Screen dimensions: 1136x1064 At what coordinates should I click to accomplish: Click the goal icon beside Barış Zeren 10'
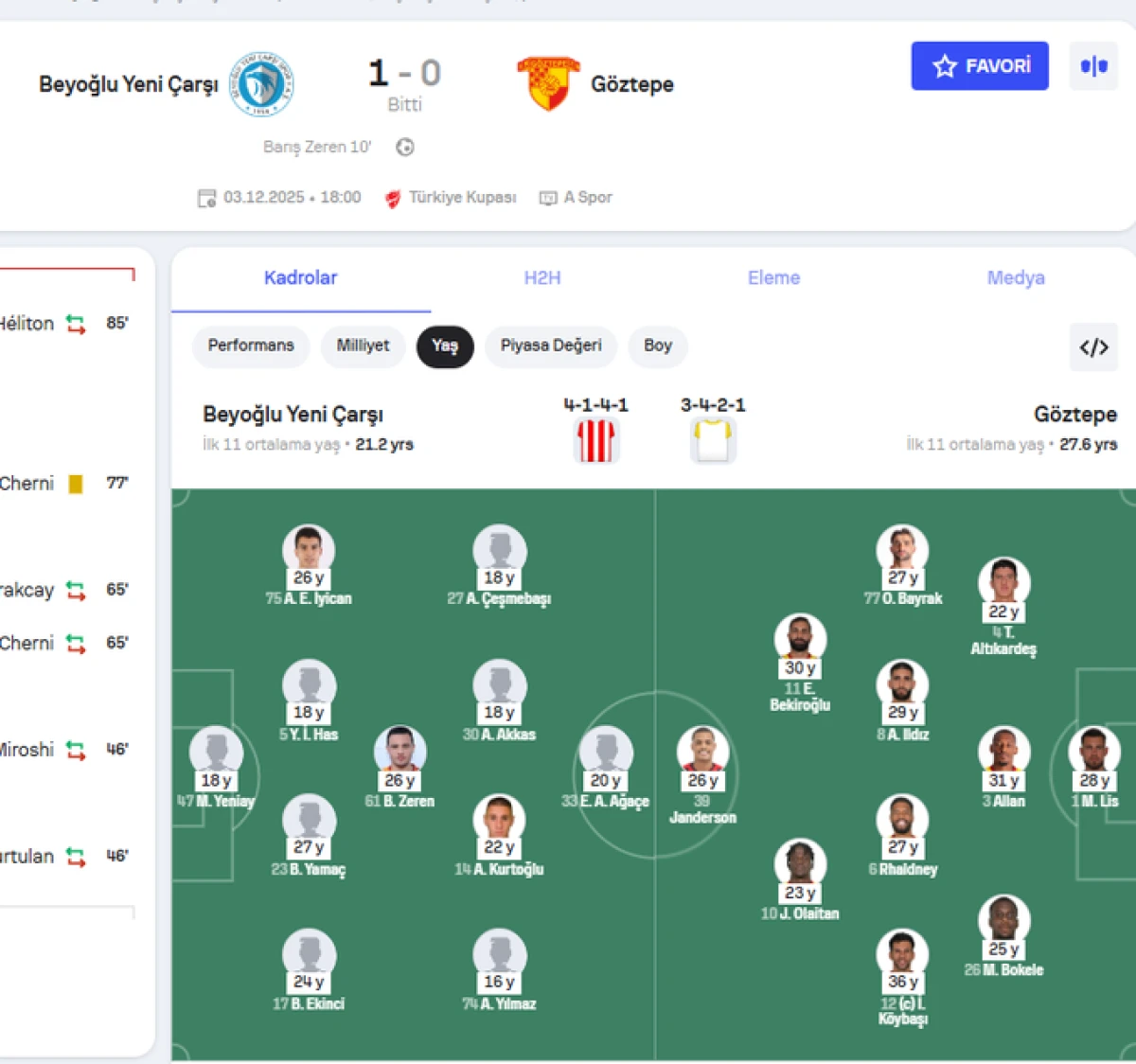(x=406, y=147)
